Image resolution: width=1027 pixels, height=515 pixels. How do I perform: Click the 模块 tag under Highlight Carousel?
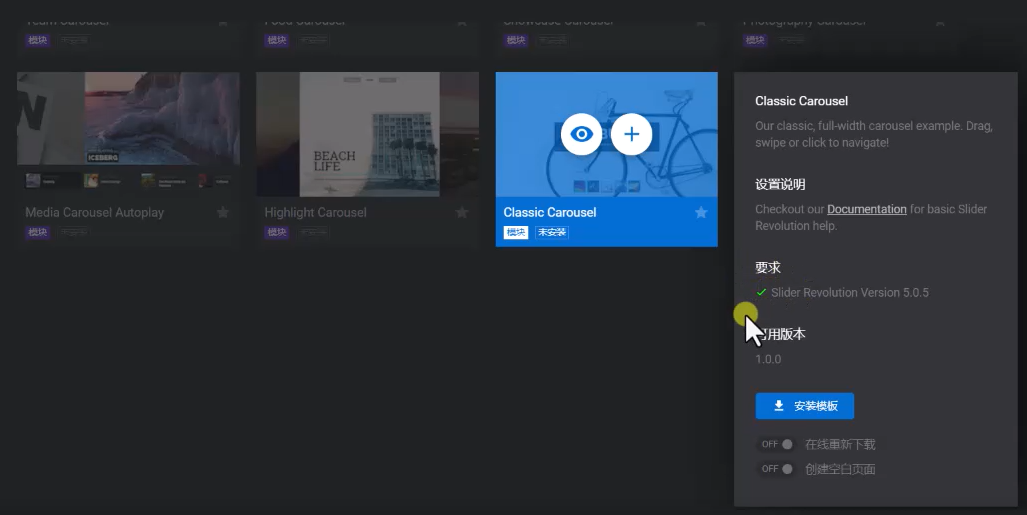pyautogui.click(x=277, y=232)
